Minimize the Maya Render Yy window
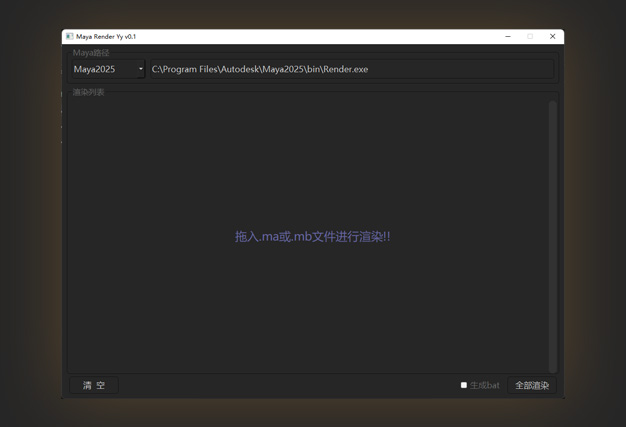 coord(508,37)
